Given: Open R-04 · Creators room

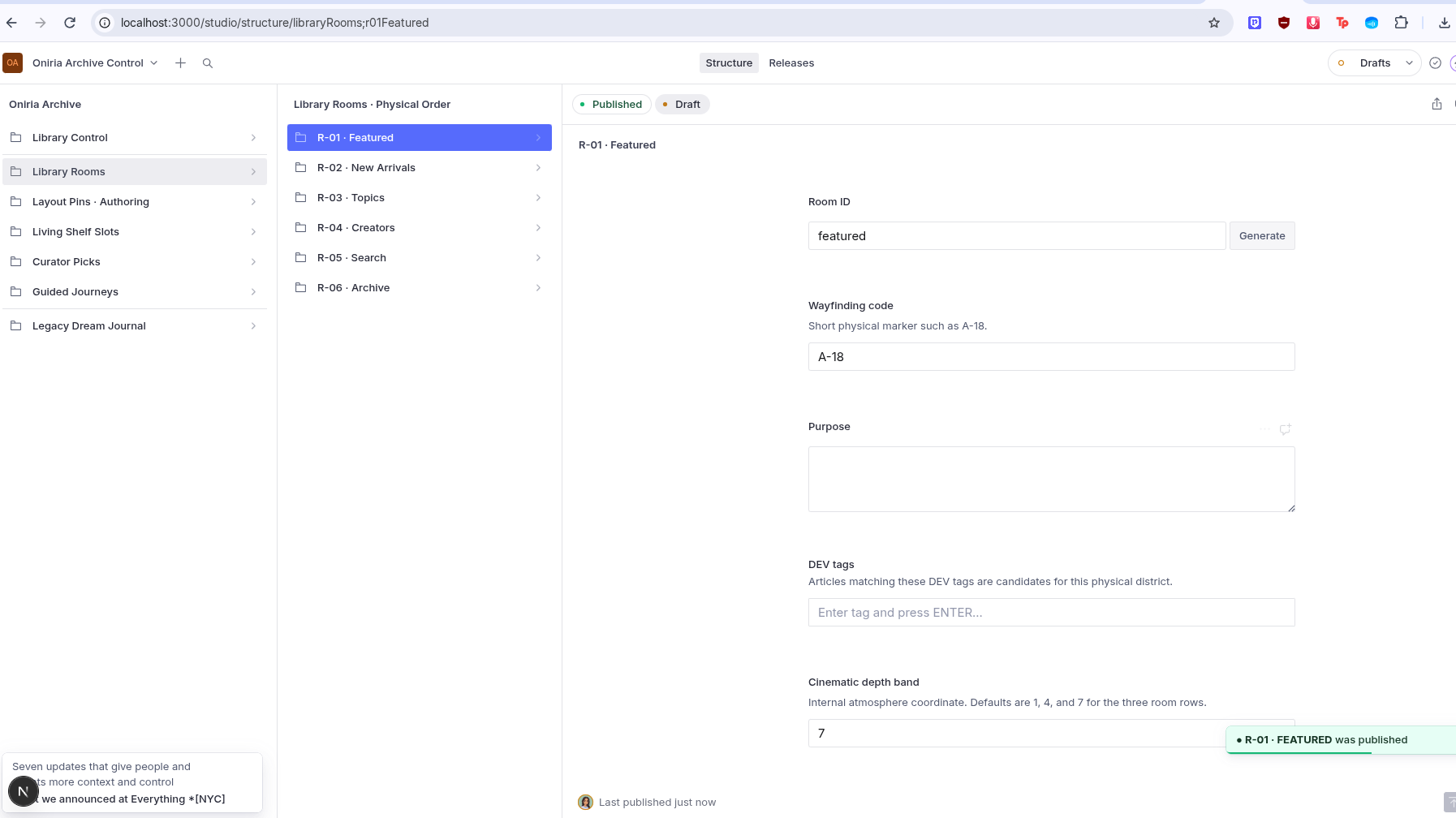Looking at the screenshot, I should (x=420, y=227).
